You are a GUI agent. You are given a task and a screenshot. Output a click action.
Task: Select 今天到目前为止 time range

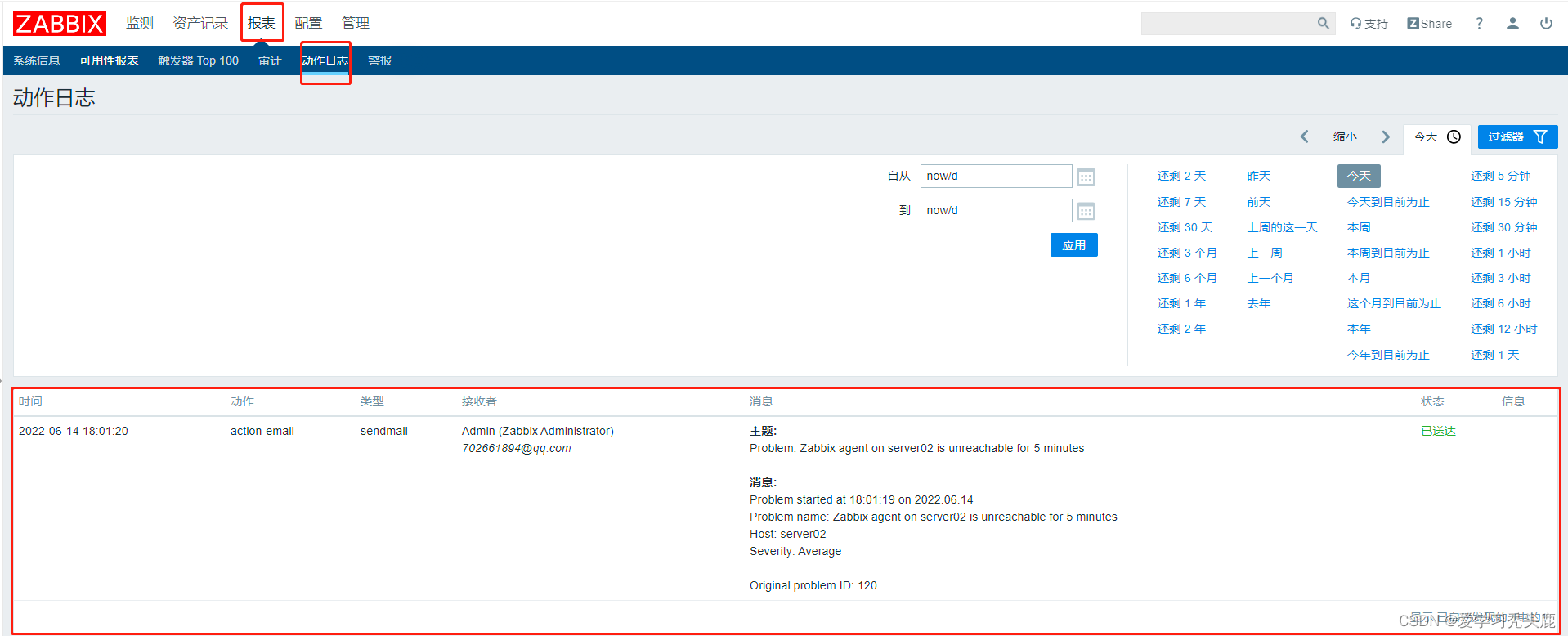coord(1388,202)
